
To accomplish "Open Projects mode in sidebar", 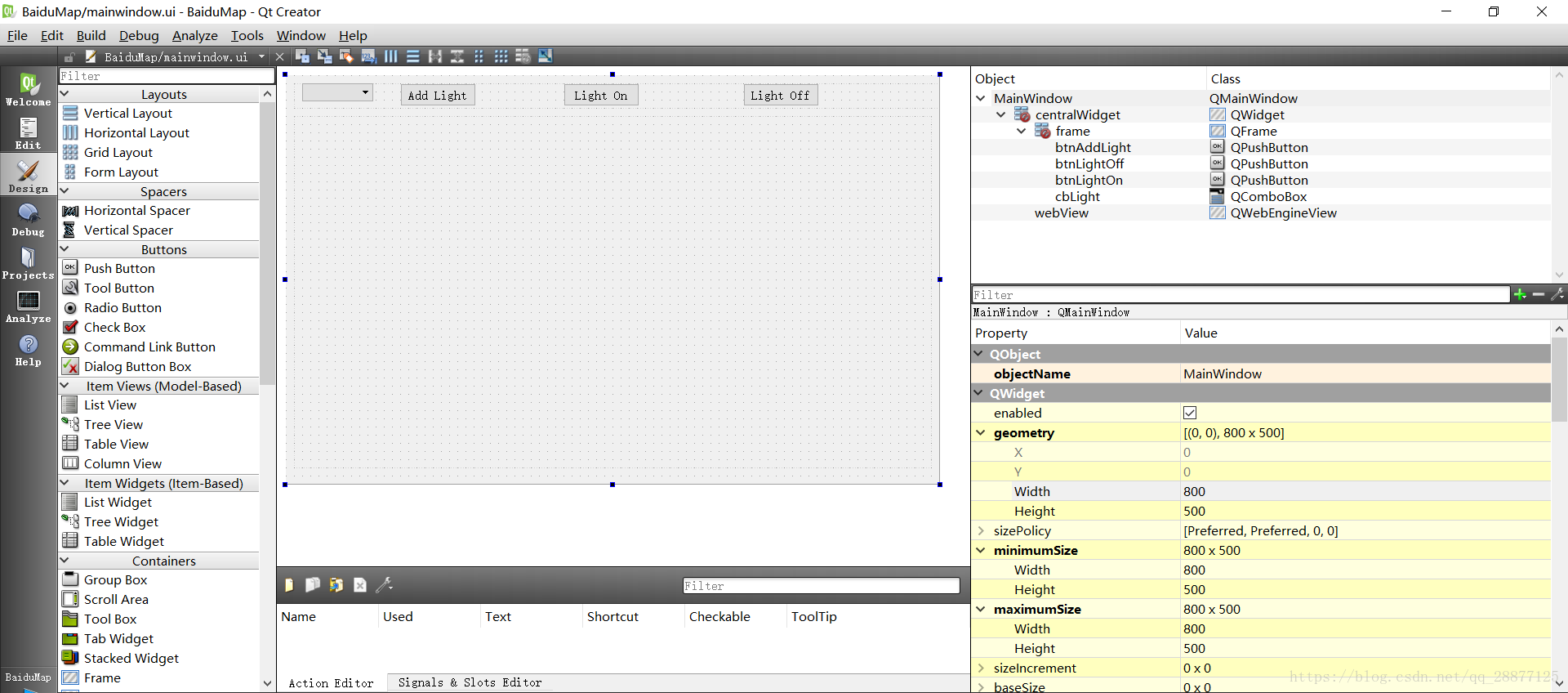I will pos(29,263).
